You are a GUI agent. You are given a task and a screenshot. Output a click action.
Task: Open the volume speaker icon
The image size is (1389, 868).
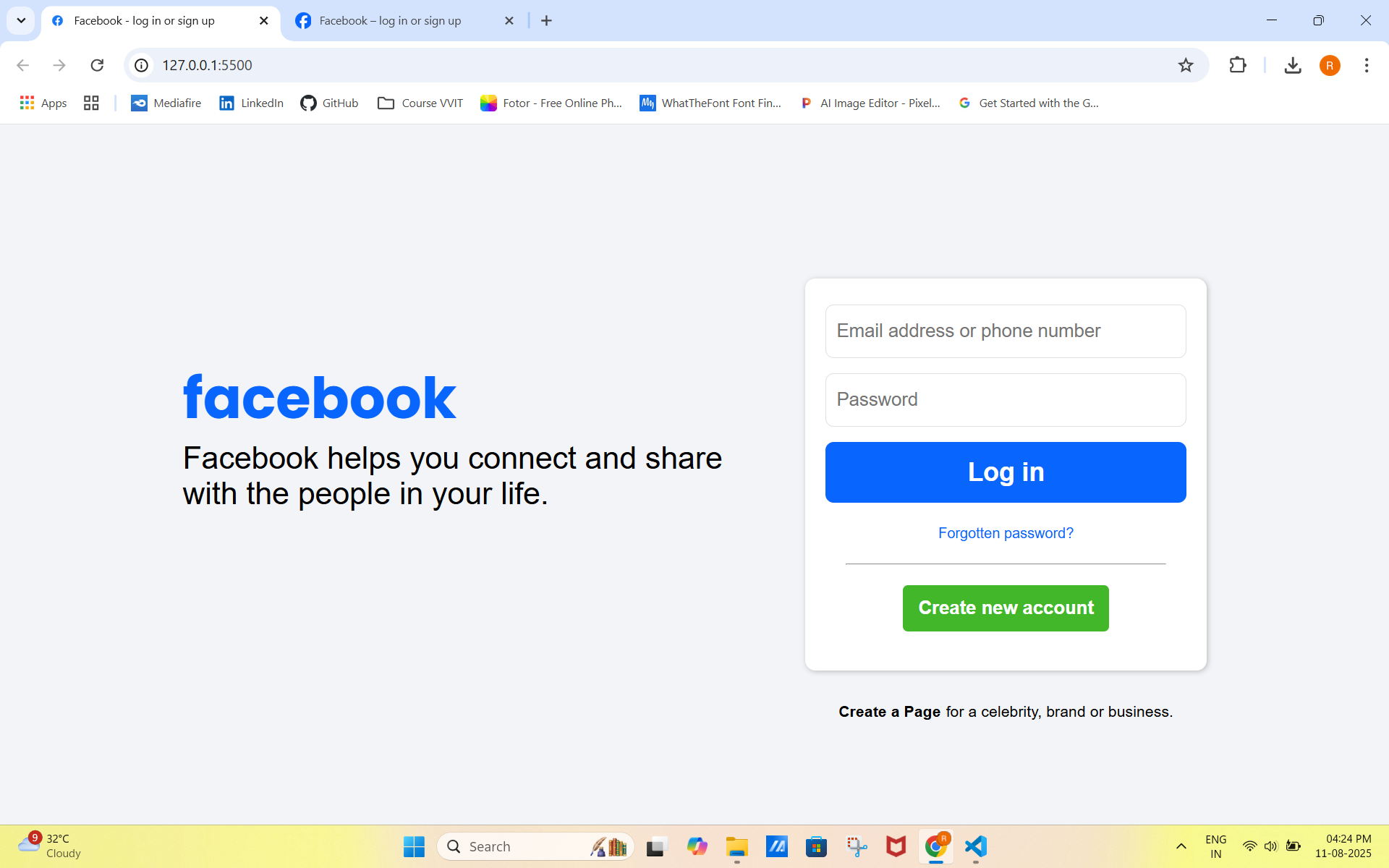click(x=1270, y=846)
